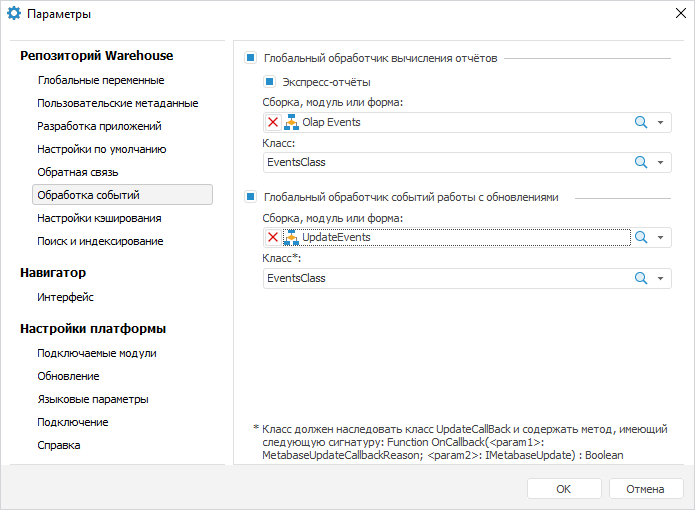Expand the UpdateEvents dropdown list

point(661,237)
